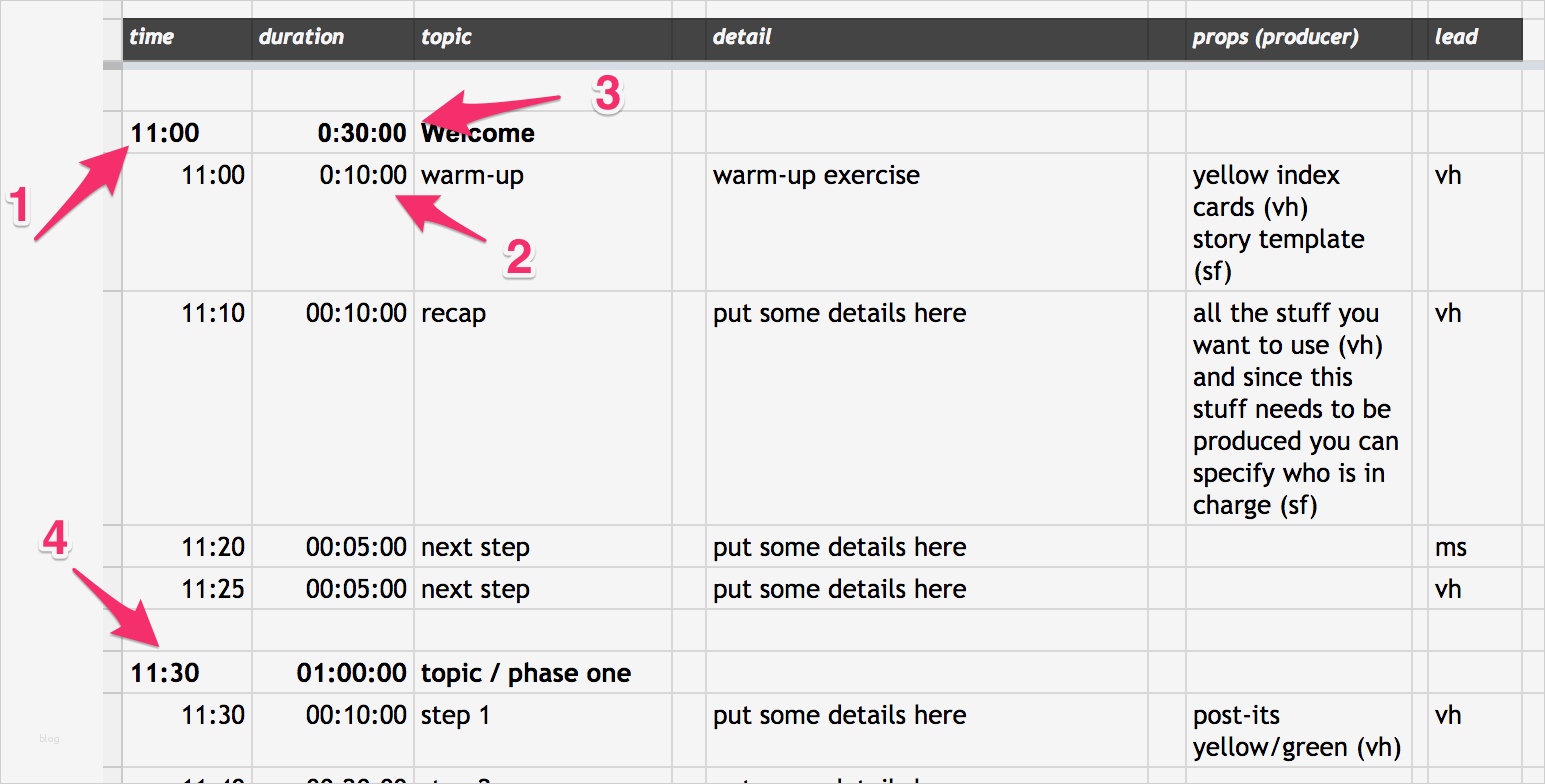Viewport: 1545px width, 784px height.
Task: Click the 11:10 time cell
Action: pos(212,314)
